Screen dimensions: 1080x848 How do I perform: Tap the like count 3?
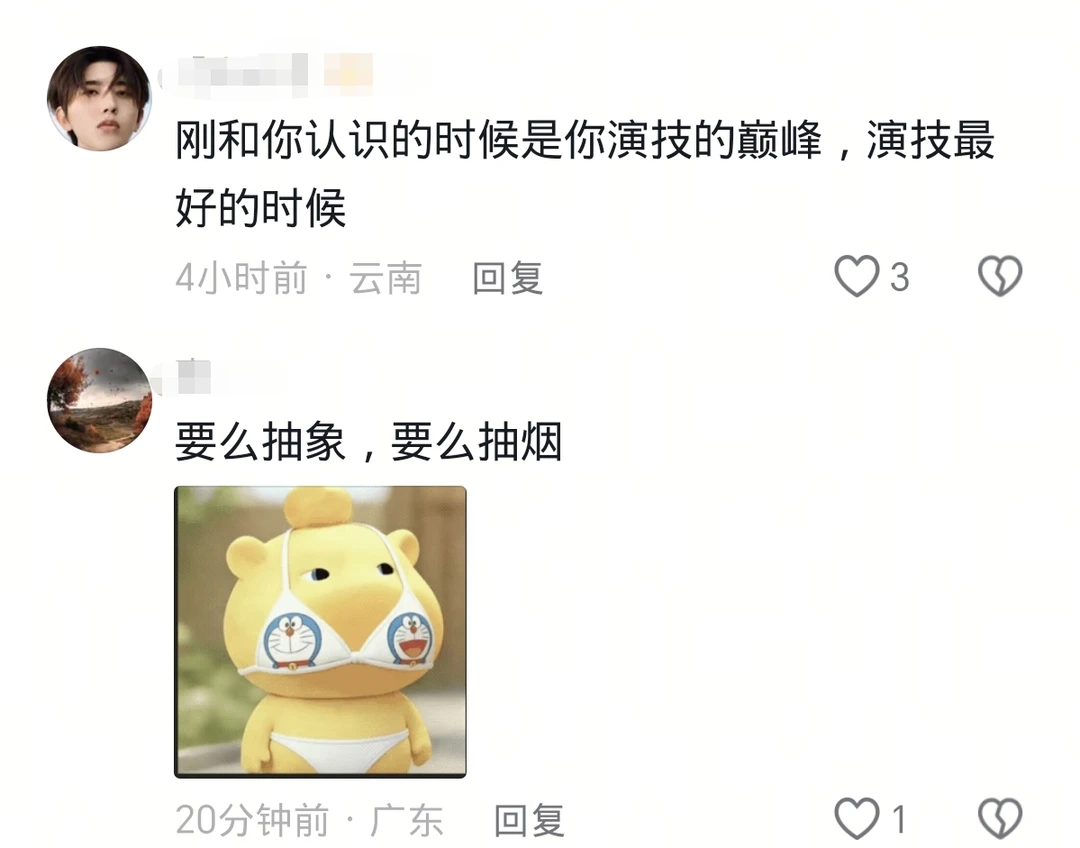900,278
